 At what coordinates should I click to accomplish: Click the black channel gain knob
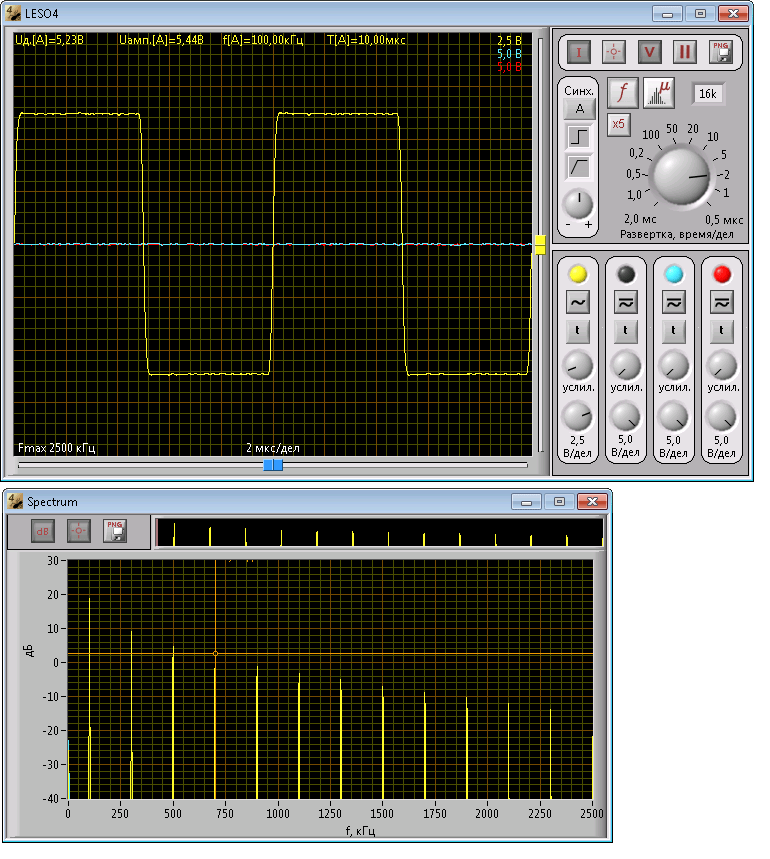[x=626, y=366]
